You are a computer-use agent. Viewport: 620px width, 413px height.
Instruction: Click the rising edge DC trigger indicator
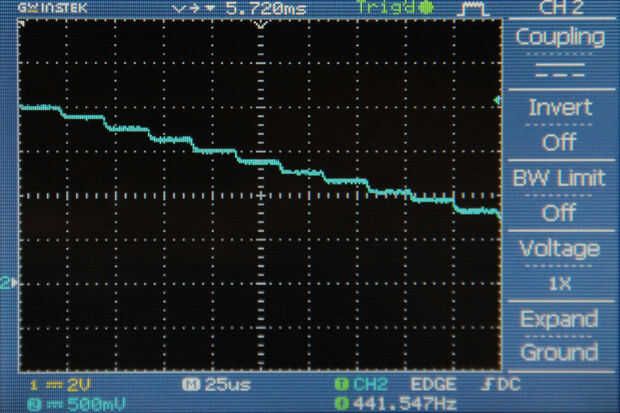pyautogui.click(x=501, y=385)
